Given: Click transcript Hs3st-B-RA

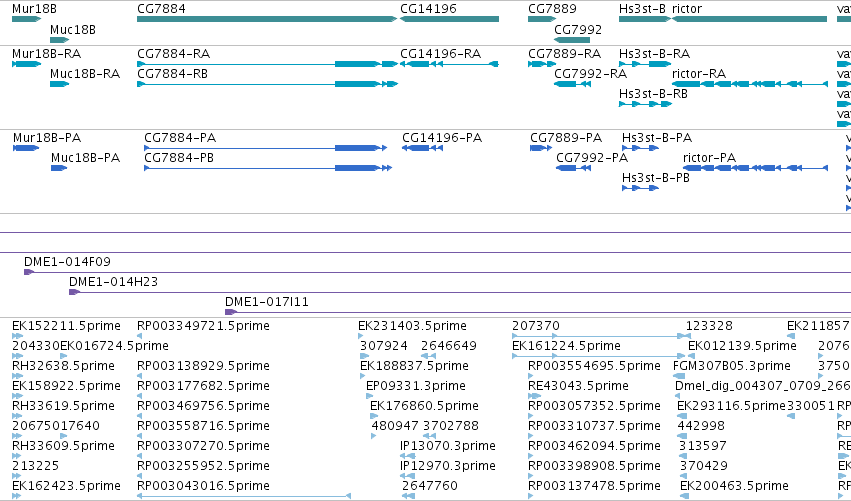Looking at the screenshot, I should click(x=655, y=54).
